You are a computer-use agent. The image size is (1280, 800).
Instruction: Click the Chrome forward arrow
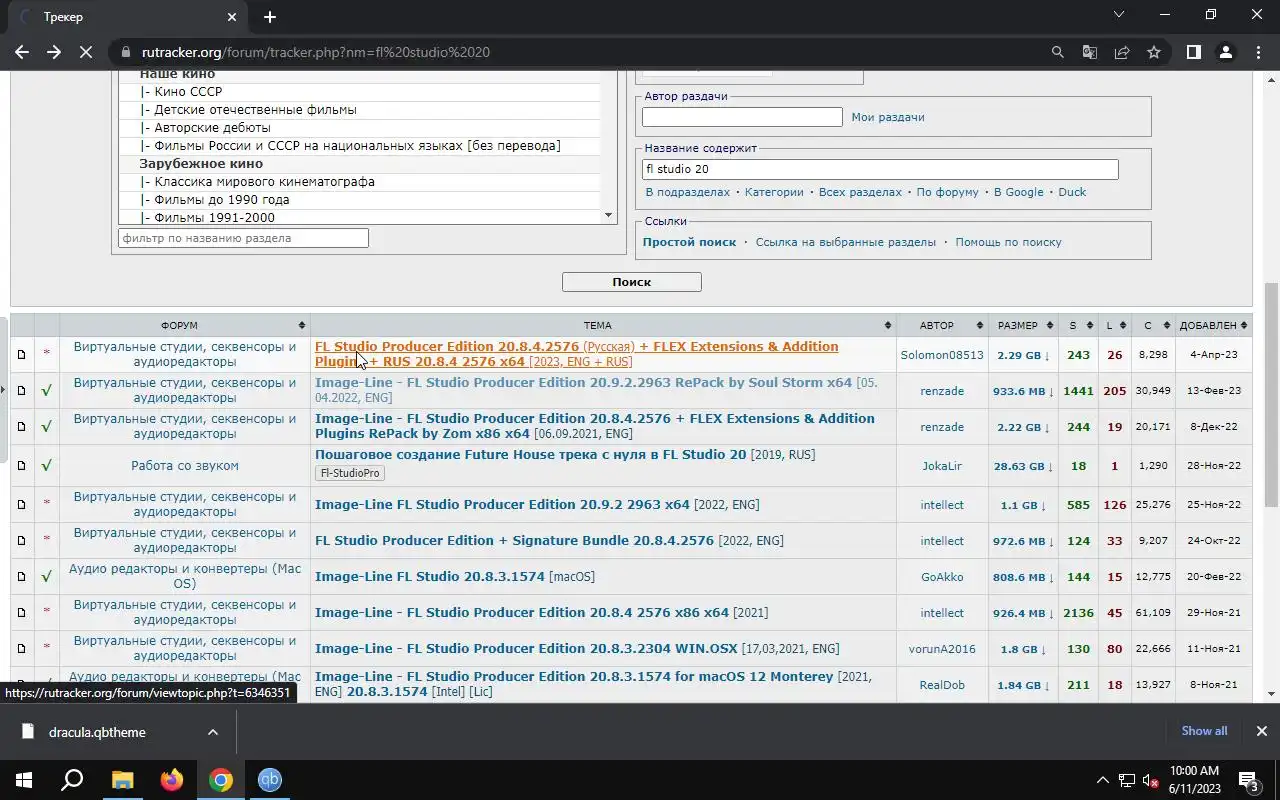(x=54, y=52)
